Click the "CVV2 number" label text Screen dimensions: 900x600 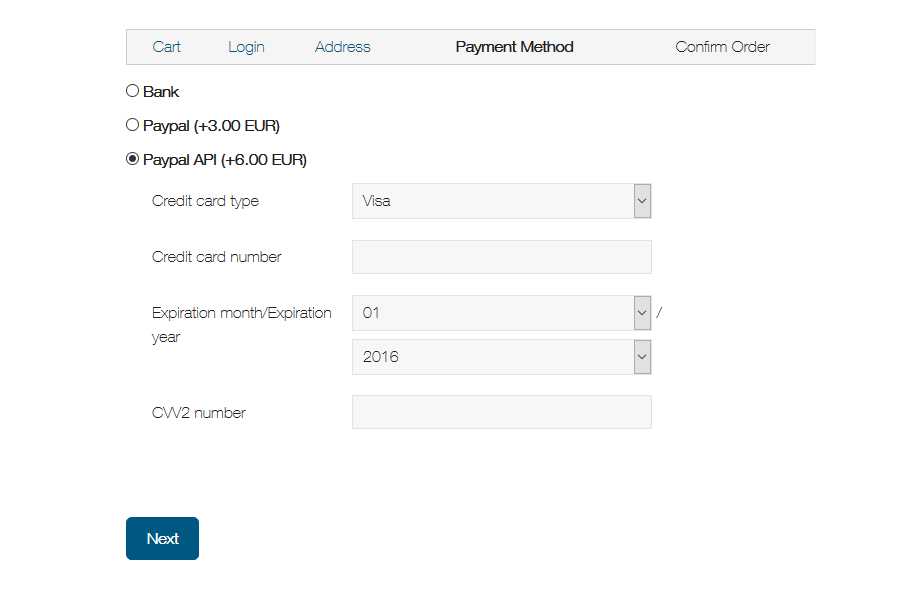(x=198, y=413)
